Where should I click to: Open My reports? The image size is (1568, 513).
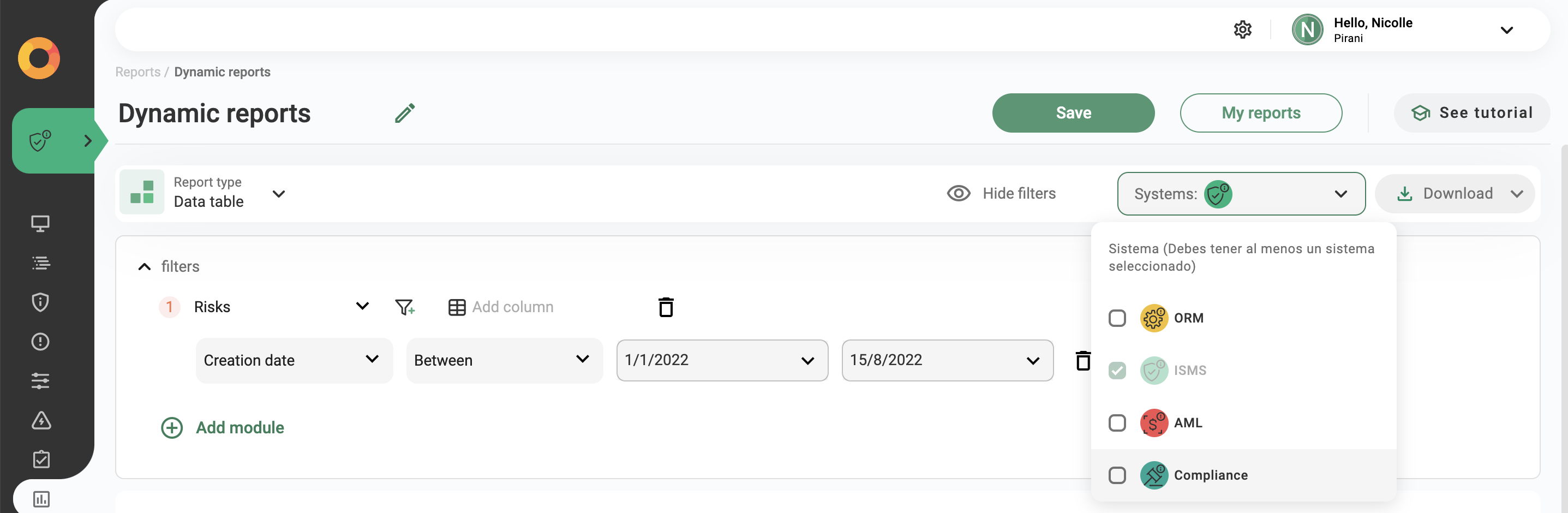[x=1261, y=112]
